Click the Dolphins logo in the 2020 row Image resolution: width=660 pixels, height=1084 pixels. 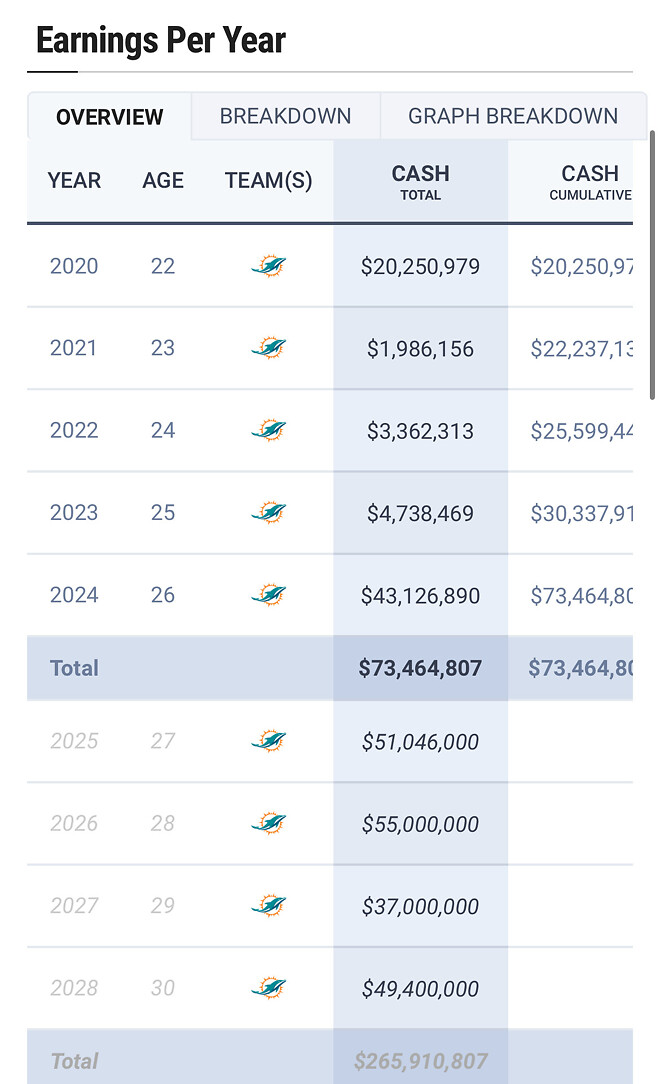[268, 266]
